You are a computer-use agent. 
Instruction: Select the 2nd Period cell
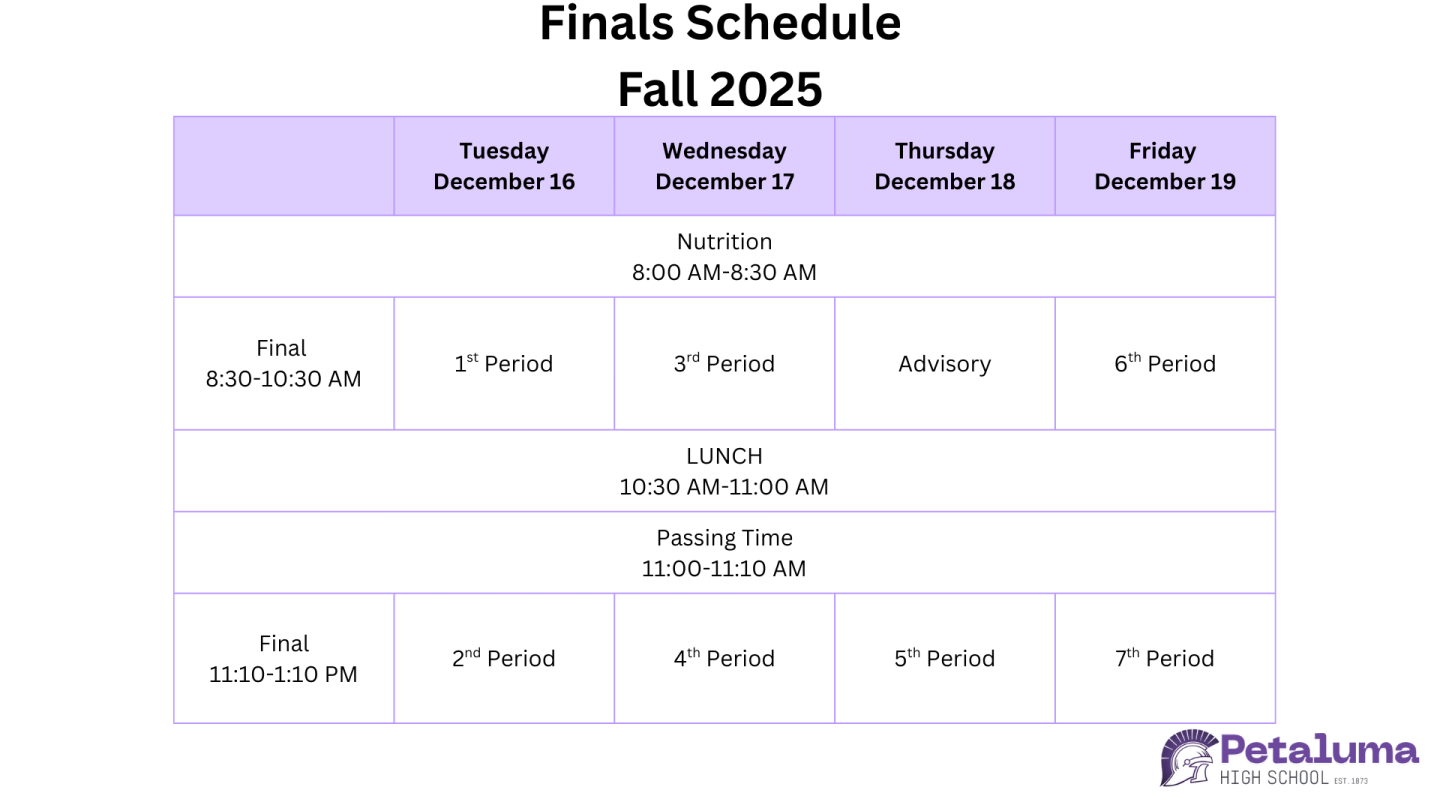pyautogui.click(x=504, y=659)
